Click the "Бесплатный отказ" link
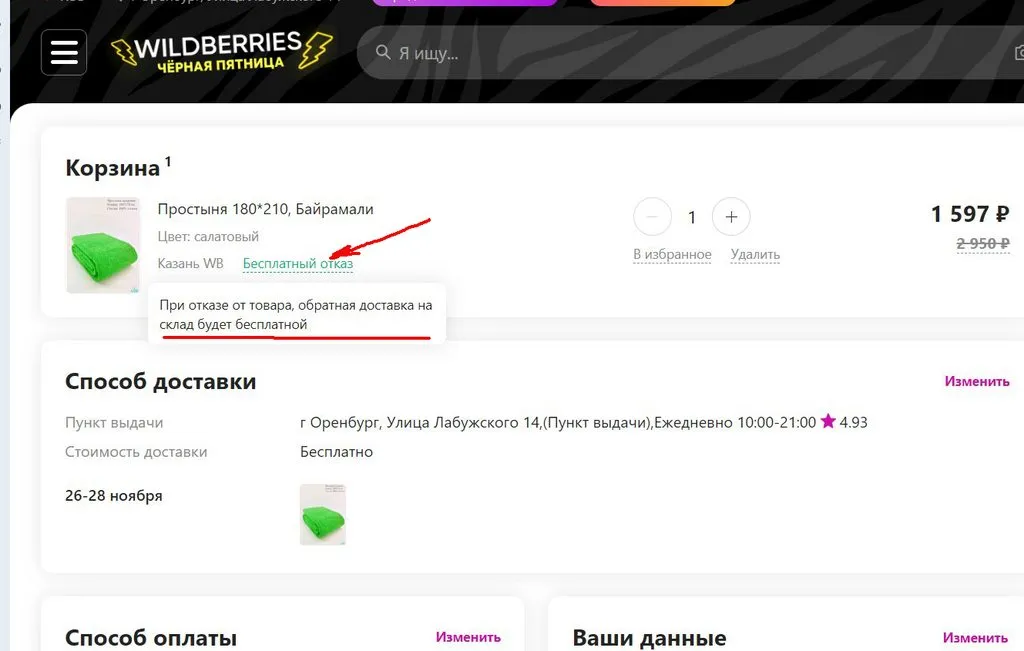 coord(298,263)
